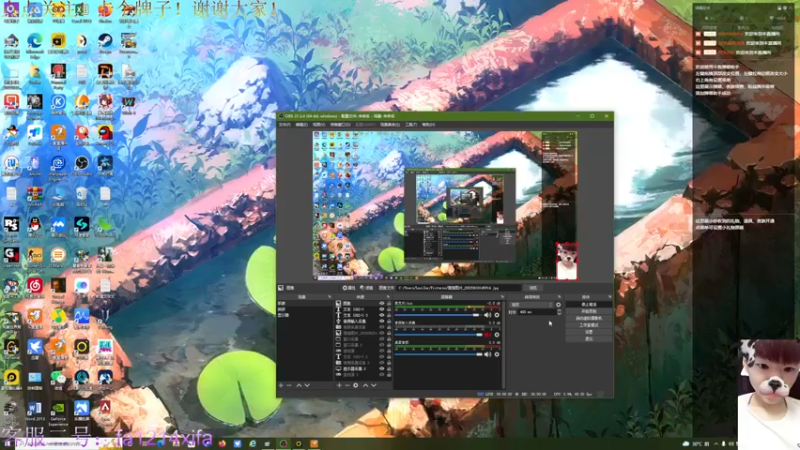Click Filters icon in source toolbar
Image resolution: width=800 pixels, height=450 pixels.
click(x=366, y=288)
